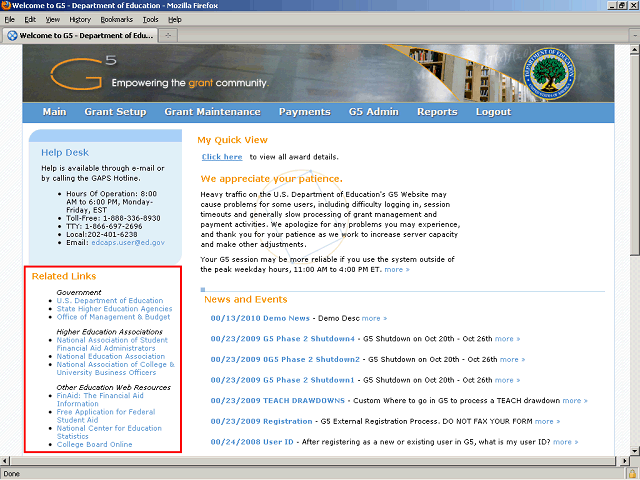This screenshot has height=480, width=640.
Task: Click the padlock icon in status bar
Action: click(x=632, y=474)
